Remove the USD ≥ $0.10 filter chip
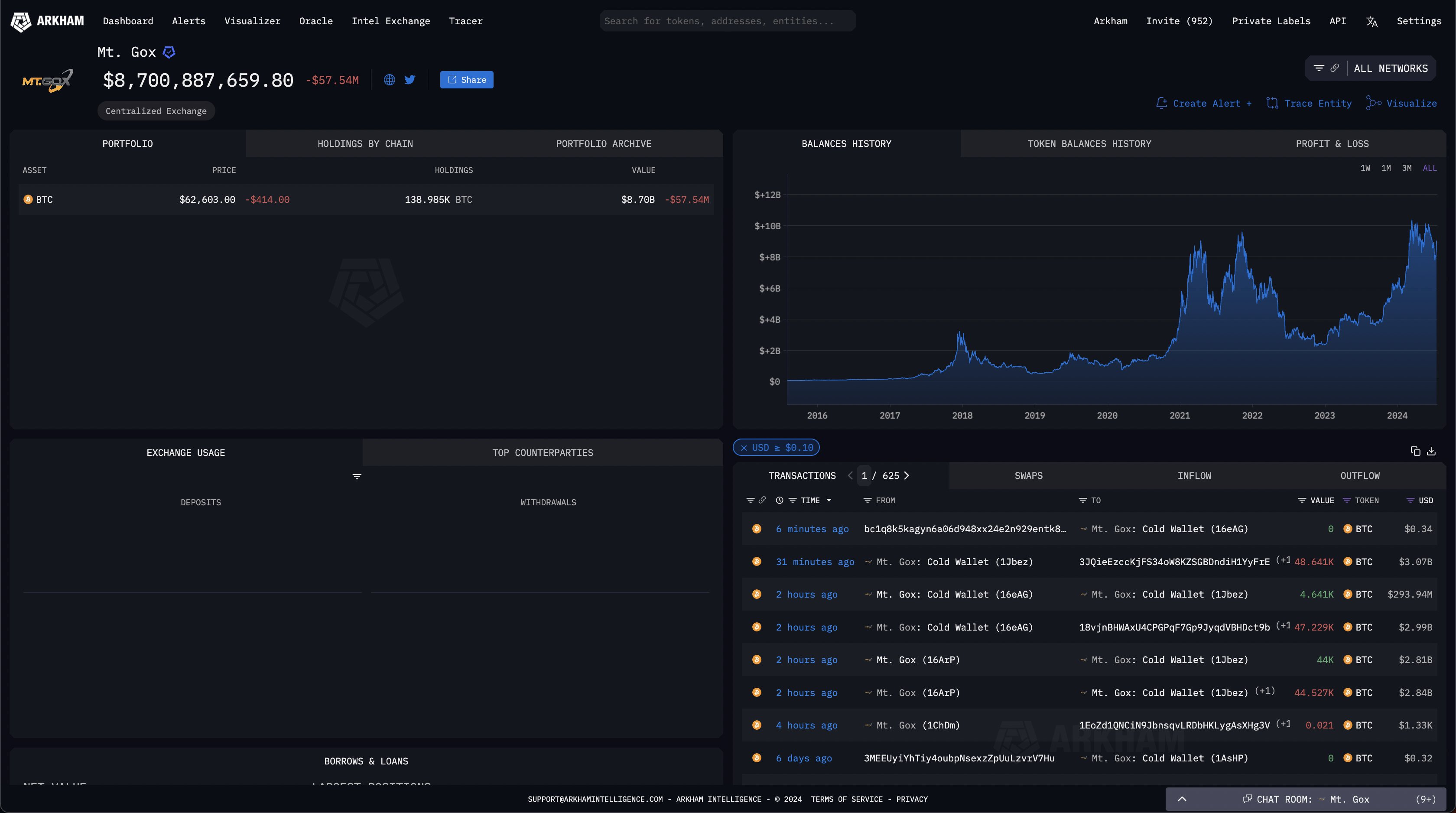This screenshot has height=813, width=1456. tap(744, 448)
